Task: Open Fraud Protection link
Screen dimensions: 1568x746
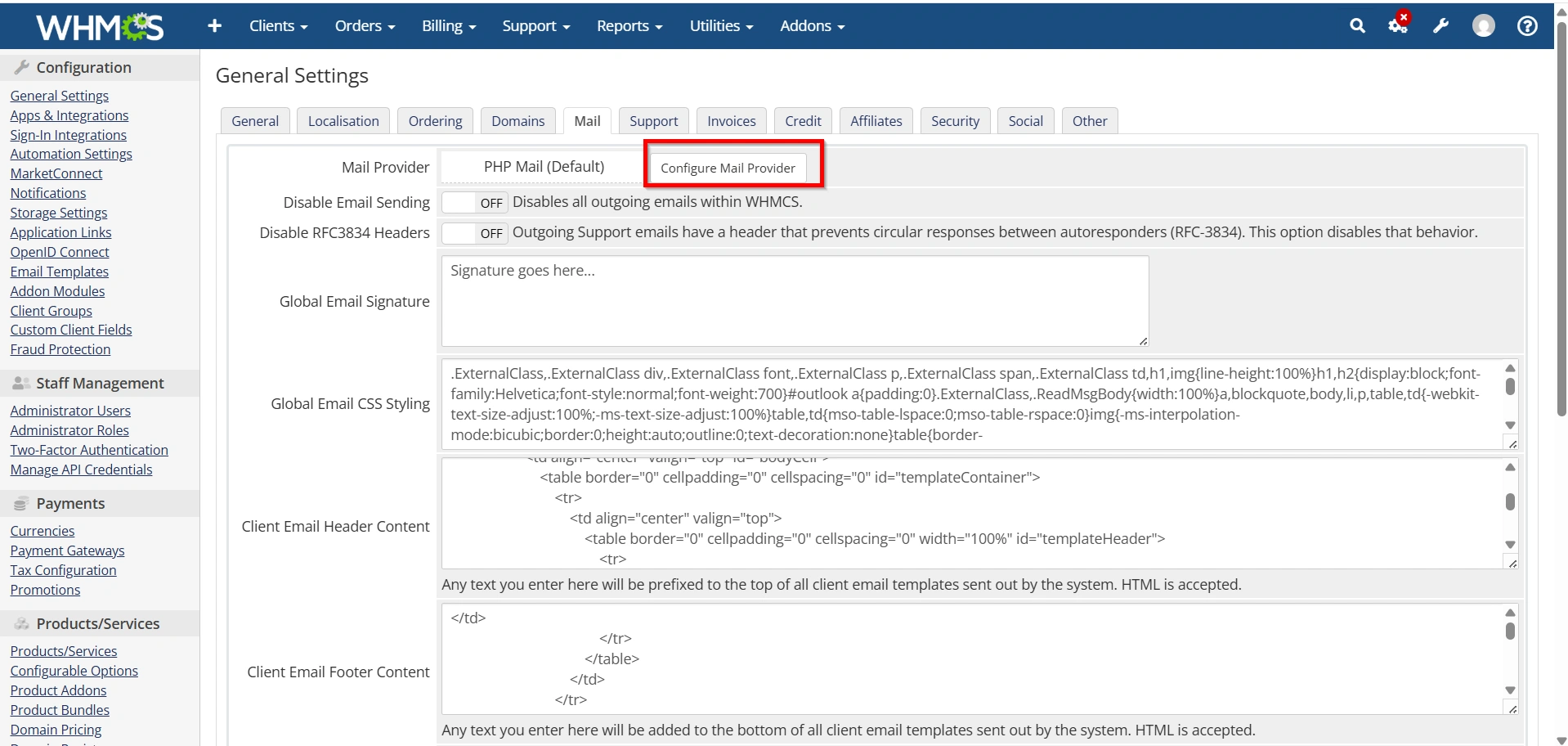Action: click(60, 349)
